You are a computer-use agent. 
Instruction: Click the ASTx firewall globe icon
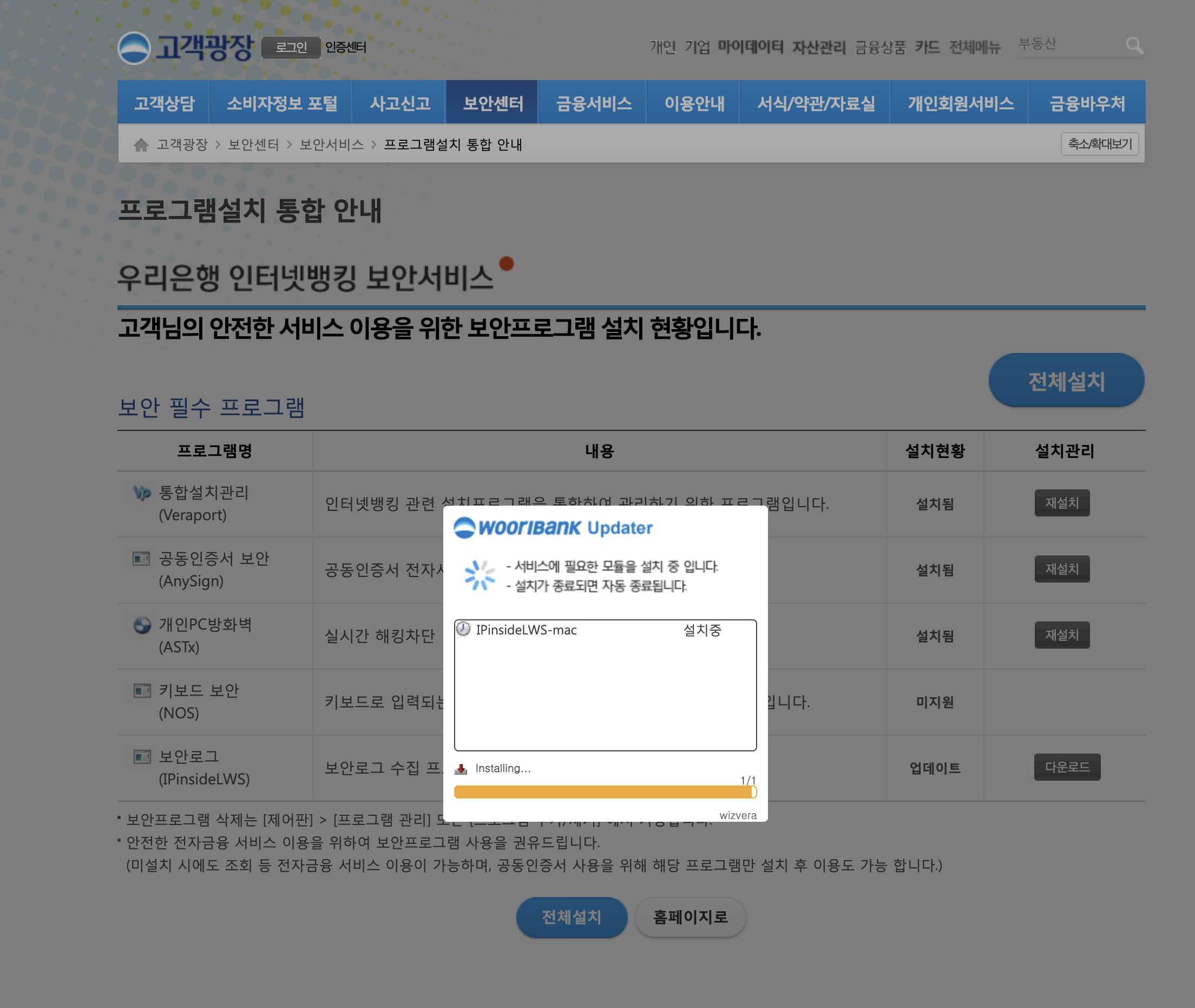(x=142, y=625)
